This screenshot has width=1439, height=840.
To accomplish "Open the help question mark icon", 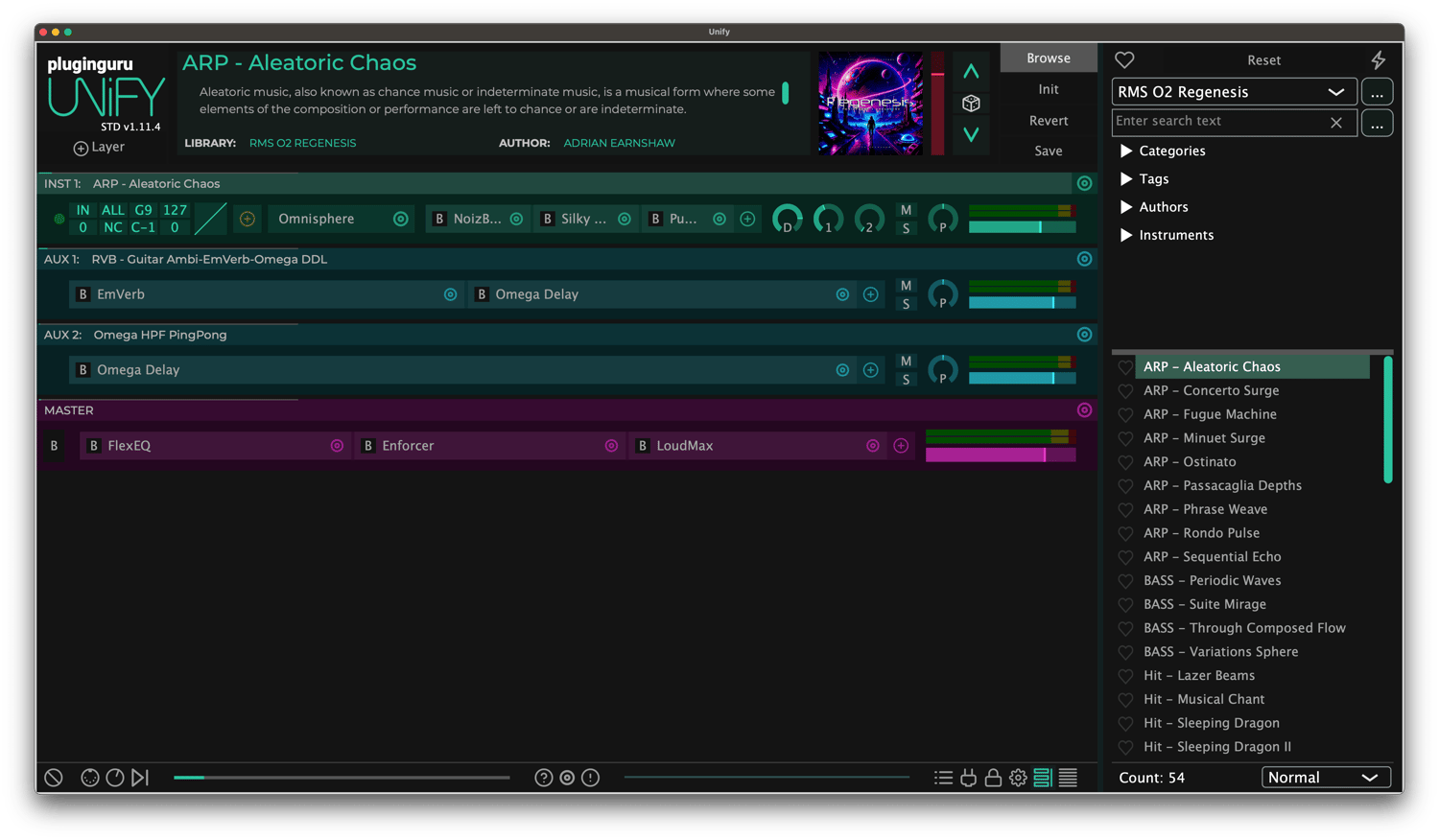I will tap(544, 778).
